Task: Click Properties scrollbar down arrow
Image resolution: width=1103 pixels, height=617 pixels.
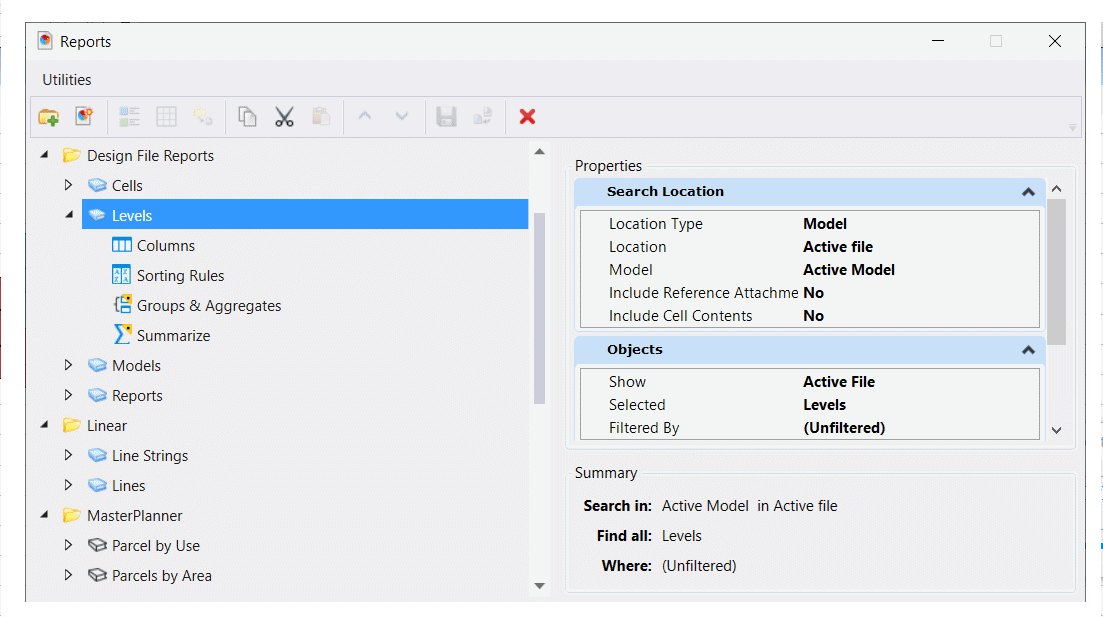Action: (x=1057, y=430)
